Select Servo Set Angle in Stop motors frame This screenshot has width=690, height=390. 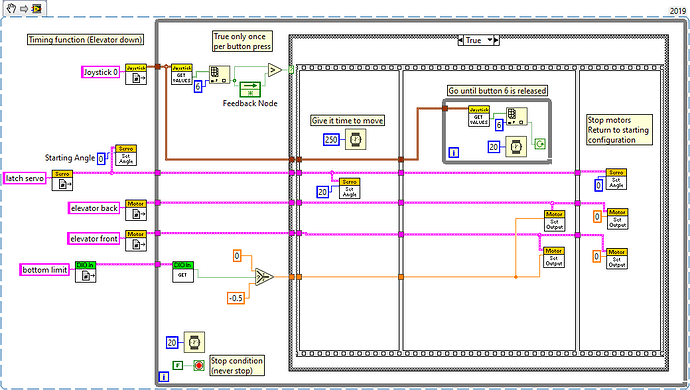click(x=616, y=179)
